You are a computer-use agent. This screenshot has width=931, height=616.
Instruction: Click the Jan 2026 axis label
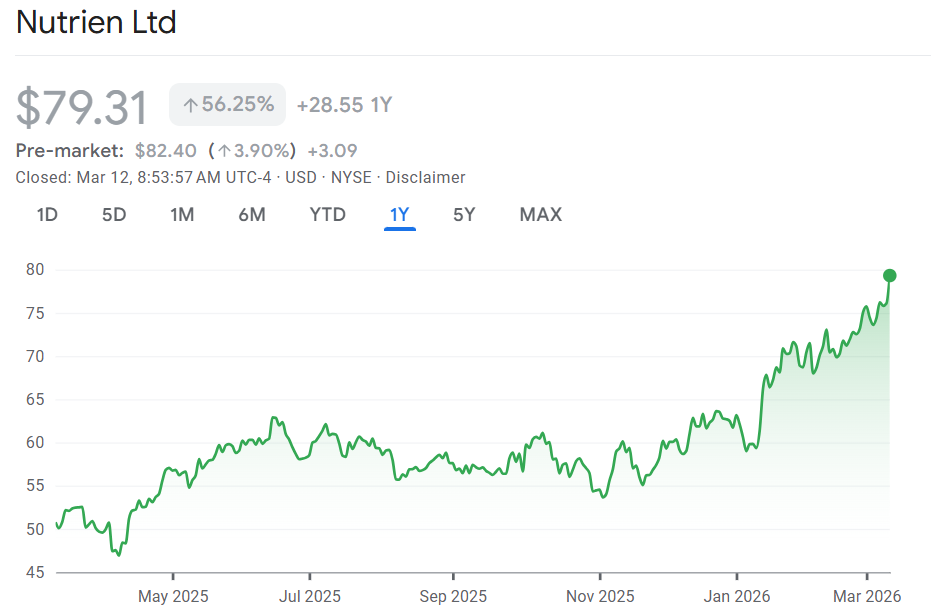737,596
